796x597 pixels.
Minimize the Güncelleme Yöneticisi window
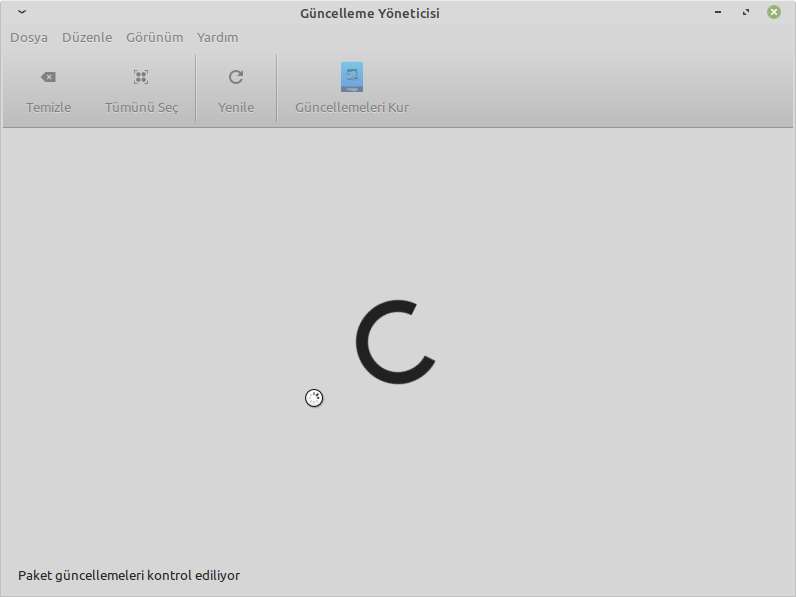718,12
